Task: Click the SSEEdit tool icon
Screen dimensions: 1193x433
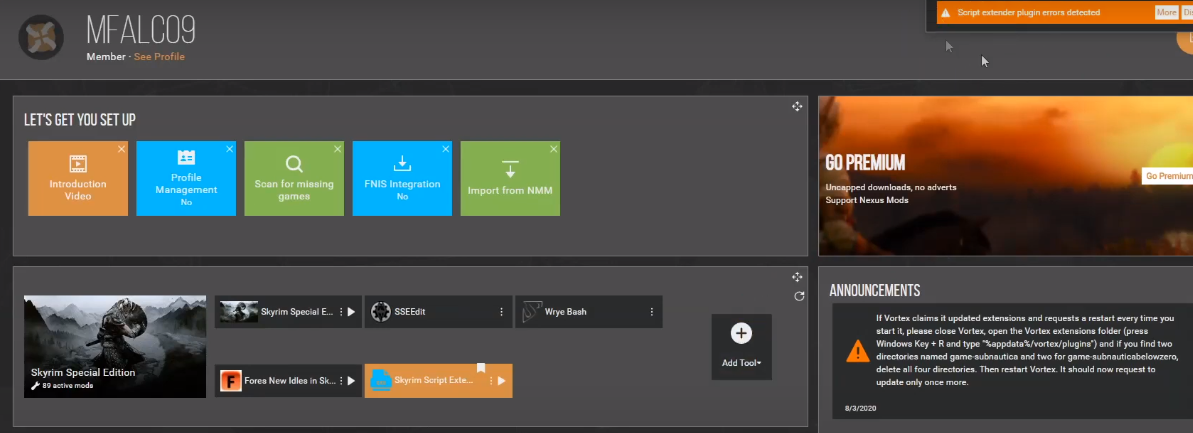Action: point(380,312)
